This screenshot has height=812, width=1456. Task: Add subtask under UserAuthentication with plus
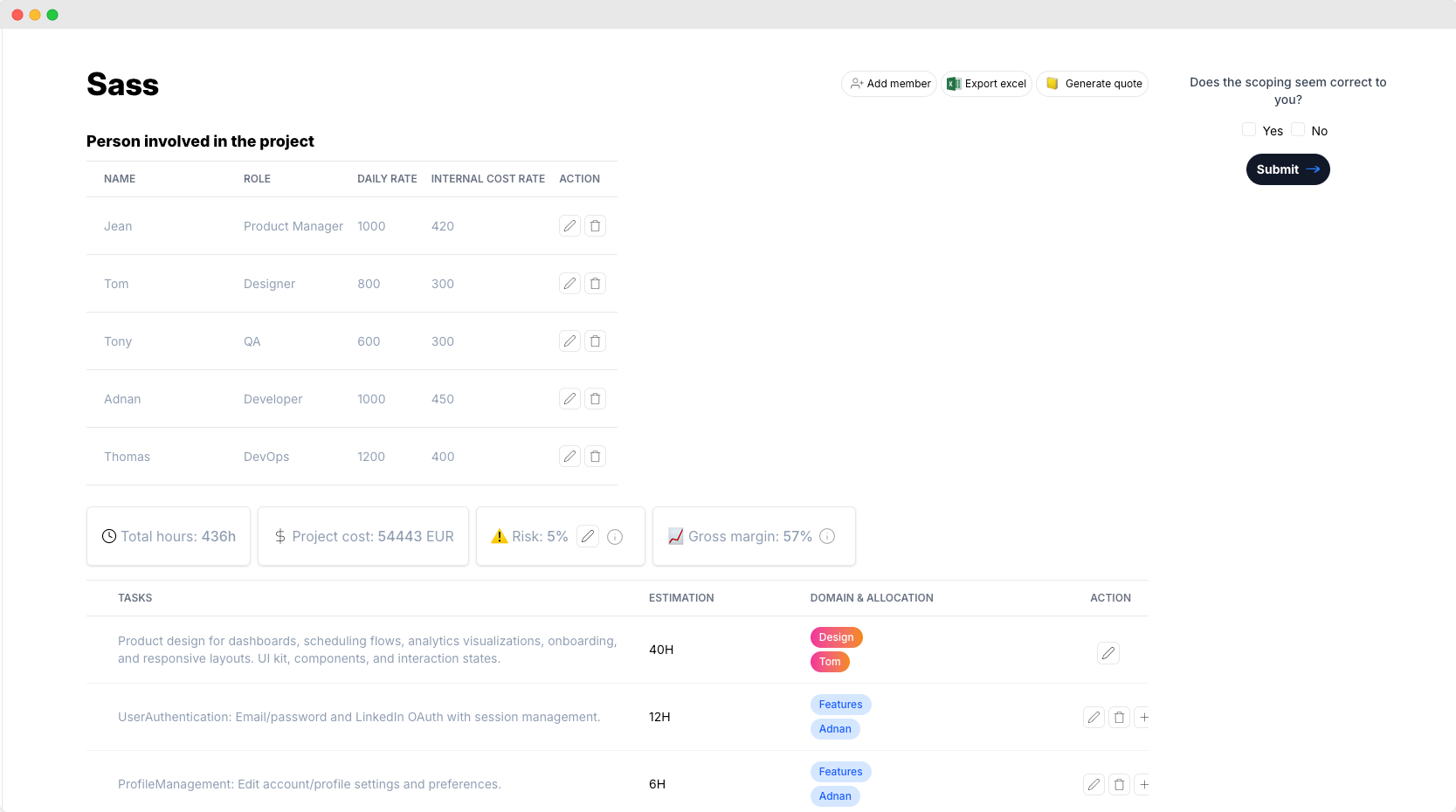[1143, 718]
